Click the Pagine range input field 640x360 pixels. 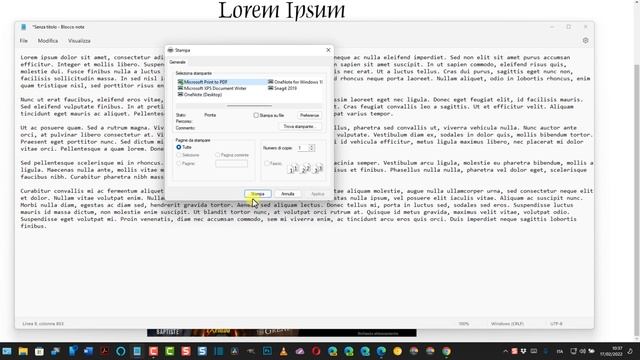click(231, 163)
